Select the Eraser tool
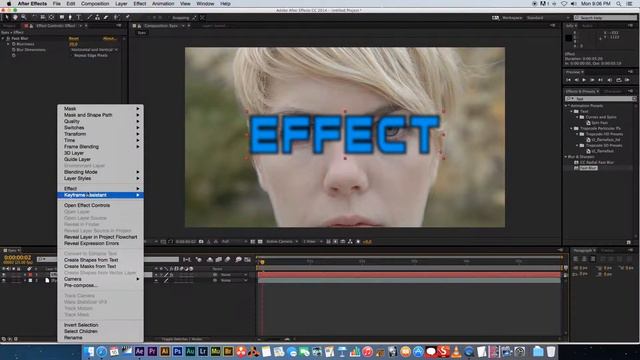 106,18
